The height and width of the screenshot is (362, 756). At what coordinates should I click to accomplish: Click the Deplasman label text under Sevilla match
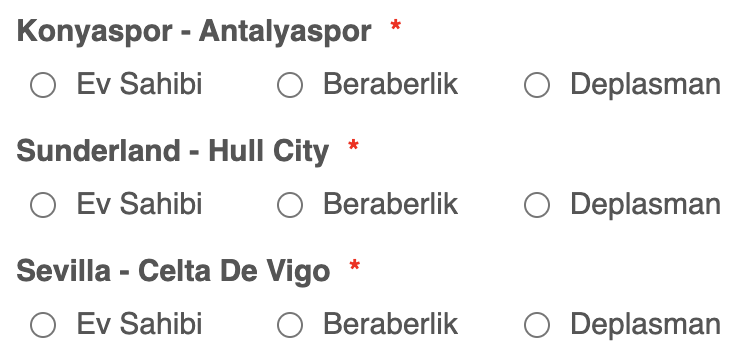pyautogui.click(x=646, y=324)
